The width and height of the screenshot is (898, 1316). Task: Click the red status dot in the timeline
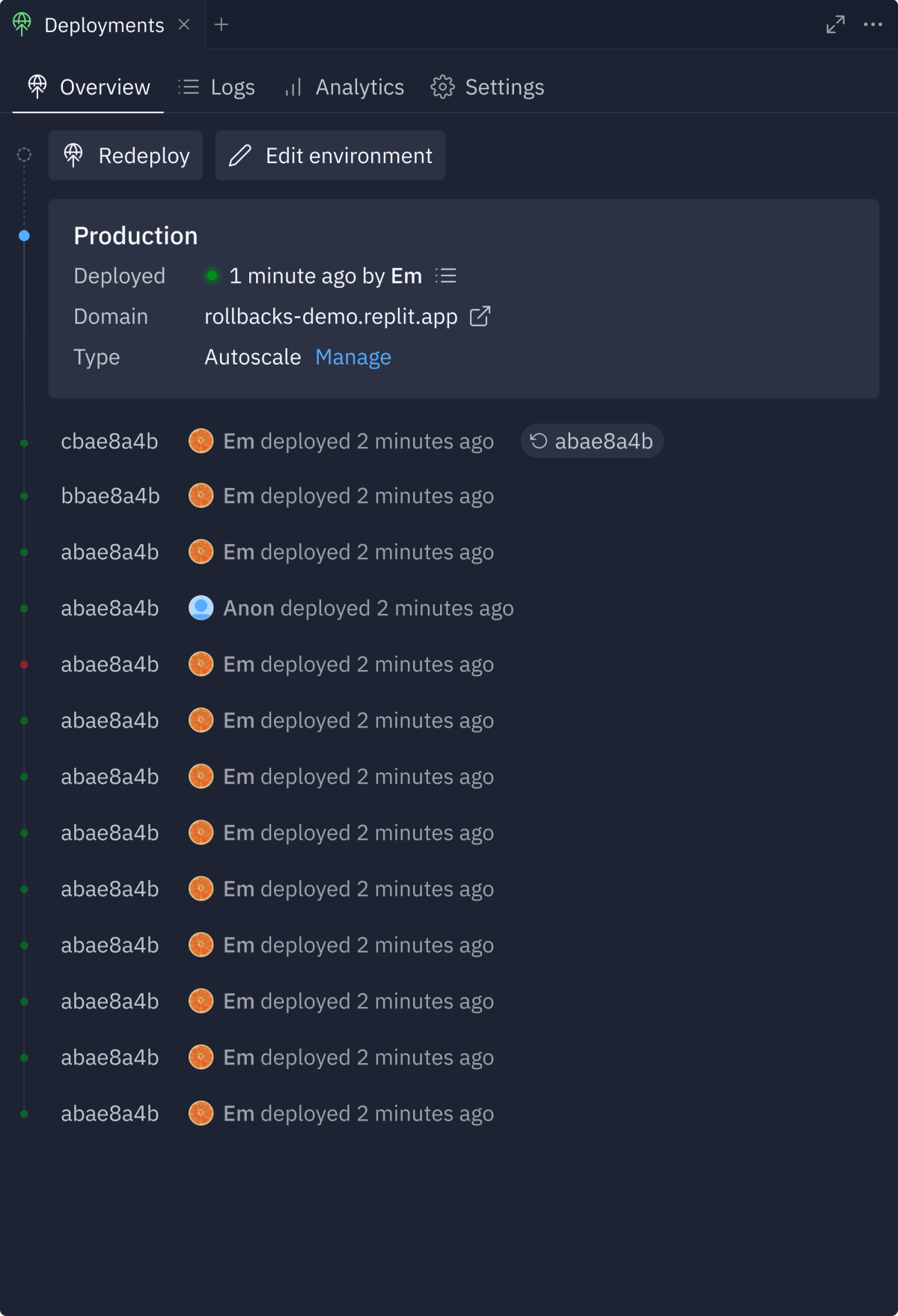pyautogui.click(x=22, y=663)
